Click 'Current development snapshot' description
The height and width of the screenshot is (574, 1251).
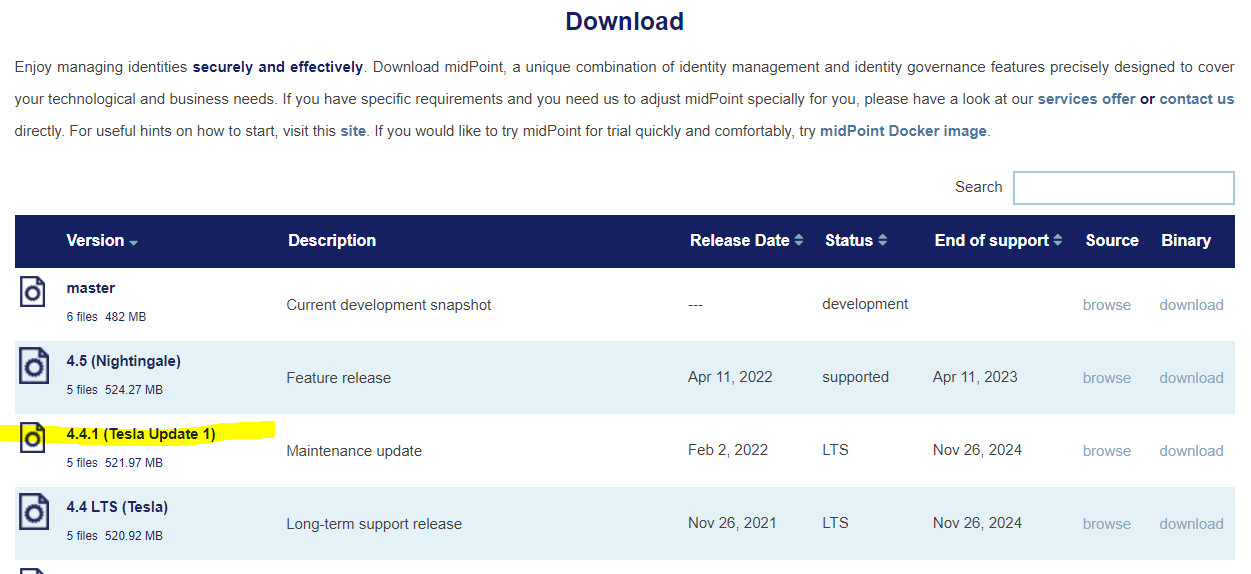(x=389, y=305)
